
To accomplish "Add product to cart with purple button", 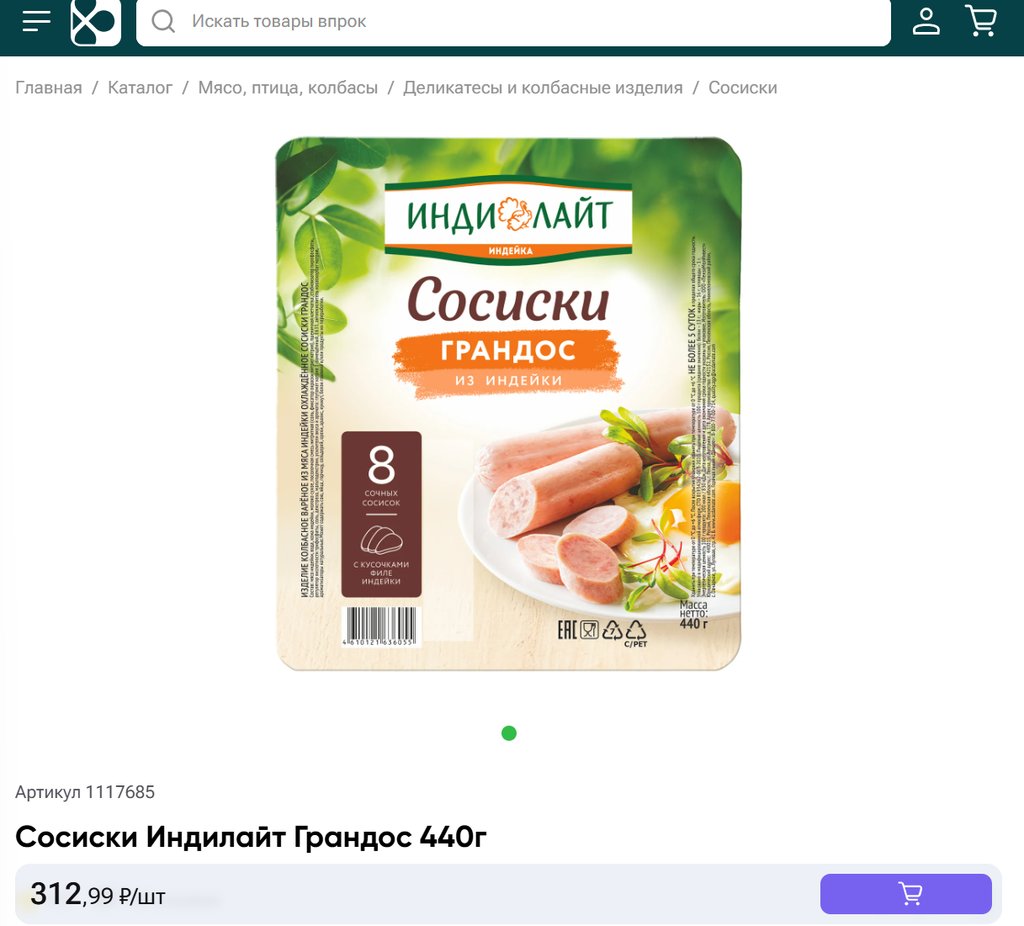I will point(906,893).
